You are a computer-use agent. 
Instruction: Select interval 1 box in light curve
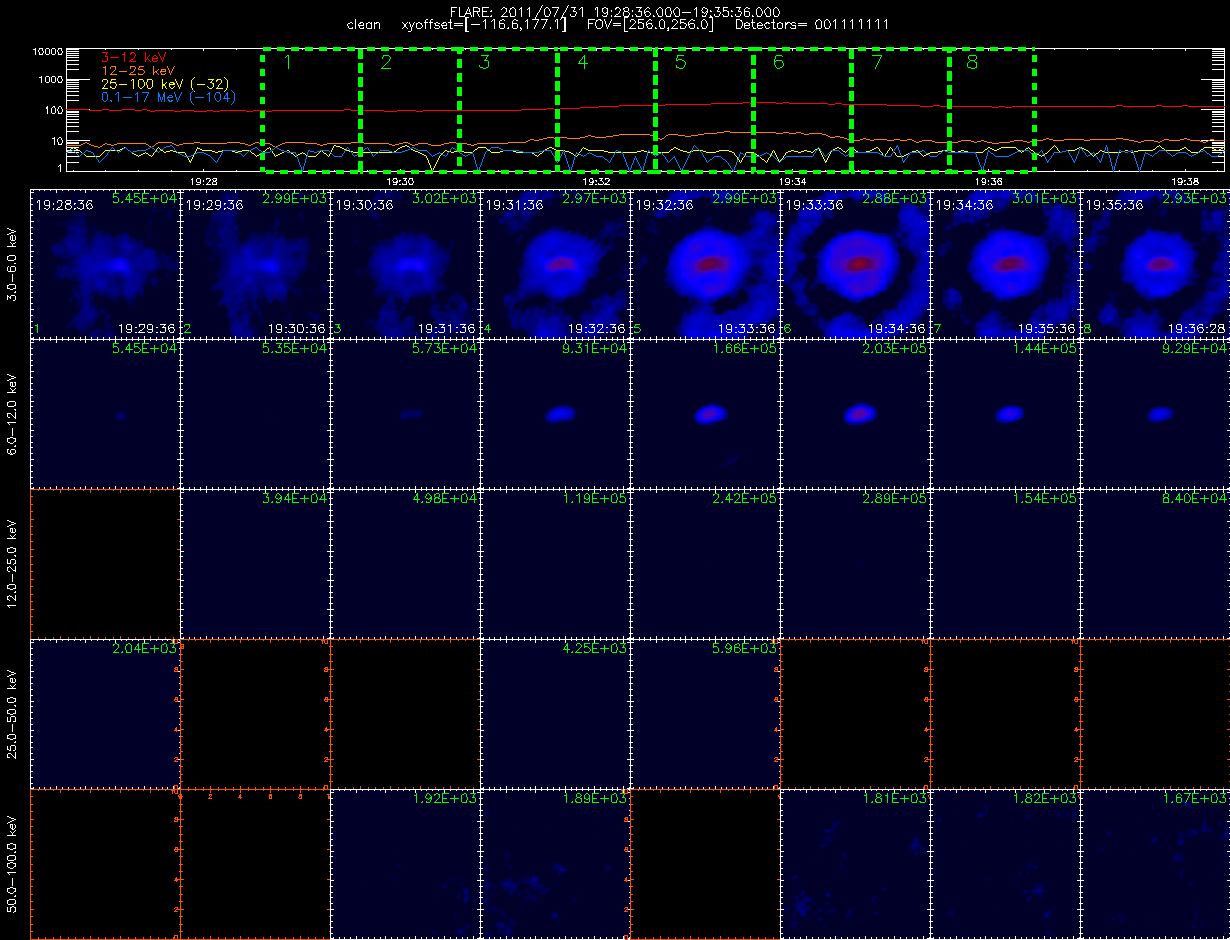(x=311, y=110)
